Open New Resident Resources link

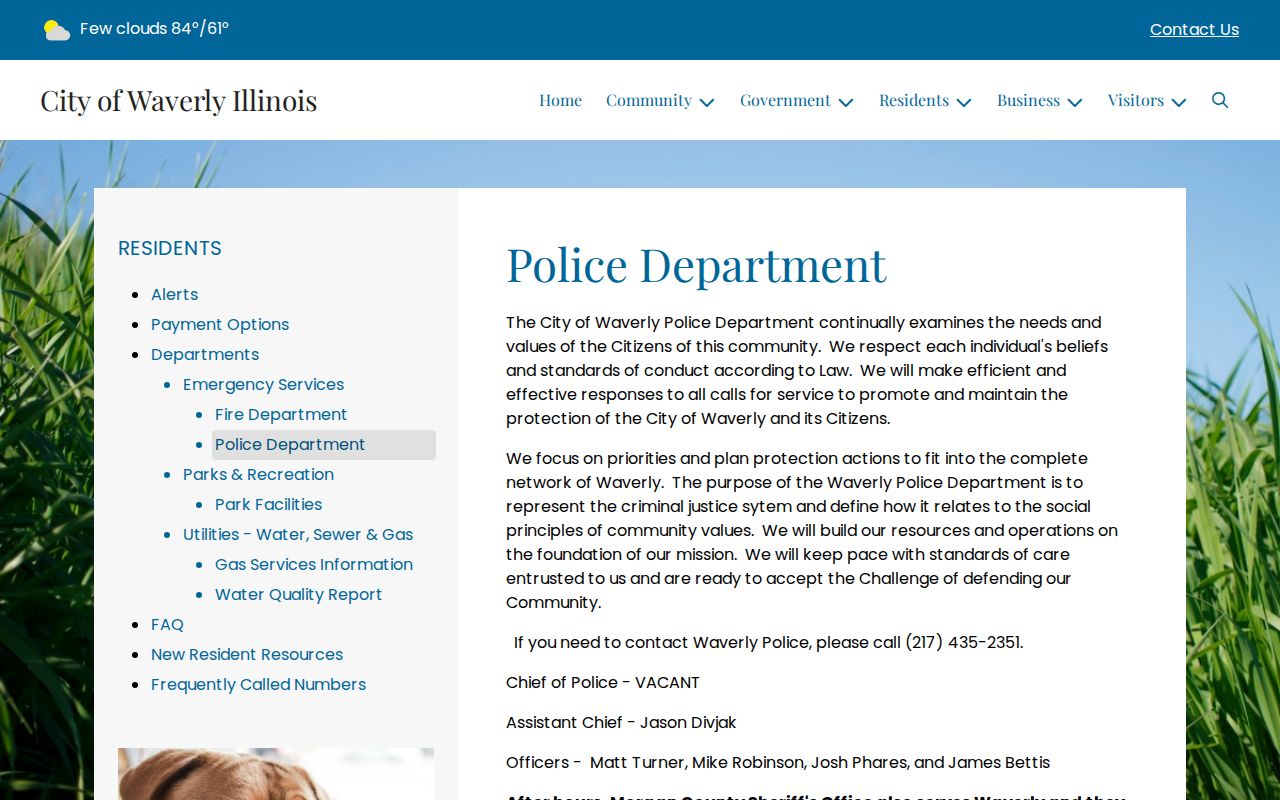point(247,654)
